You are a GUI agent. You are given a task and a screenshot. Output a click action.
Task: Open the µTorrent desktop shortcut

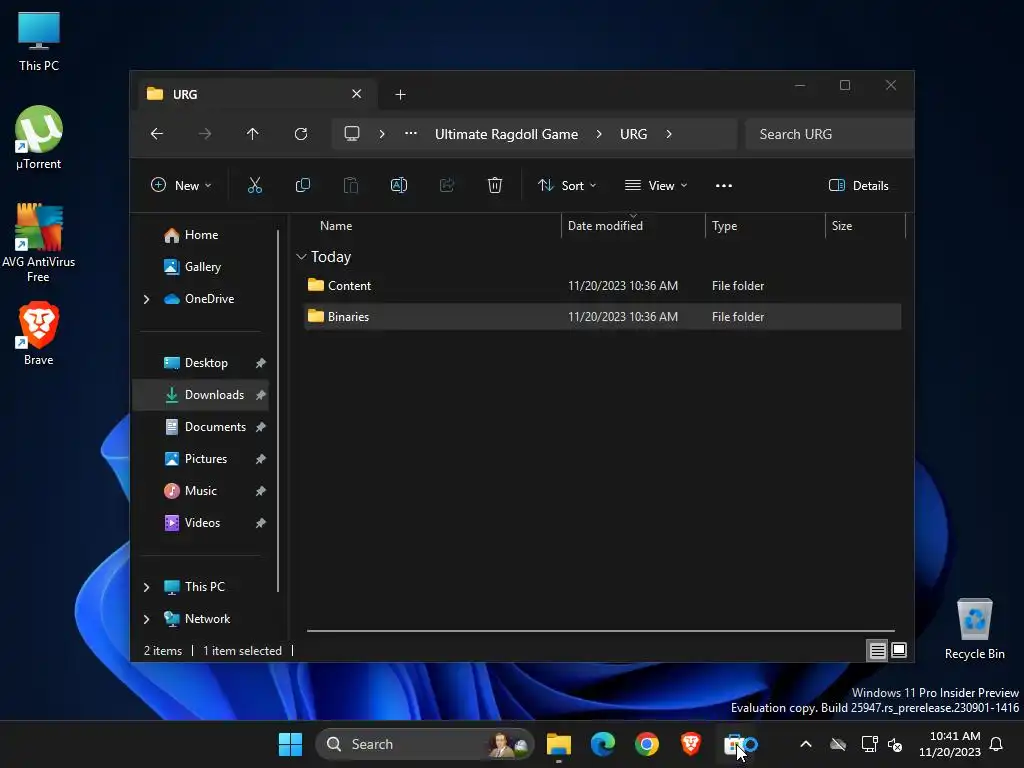coord(39,137)
